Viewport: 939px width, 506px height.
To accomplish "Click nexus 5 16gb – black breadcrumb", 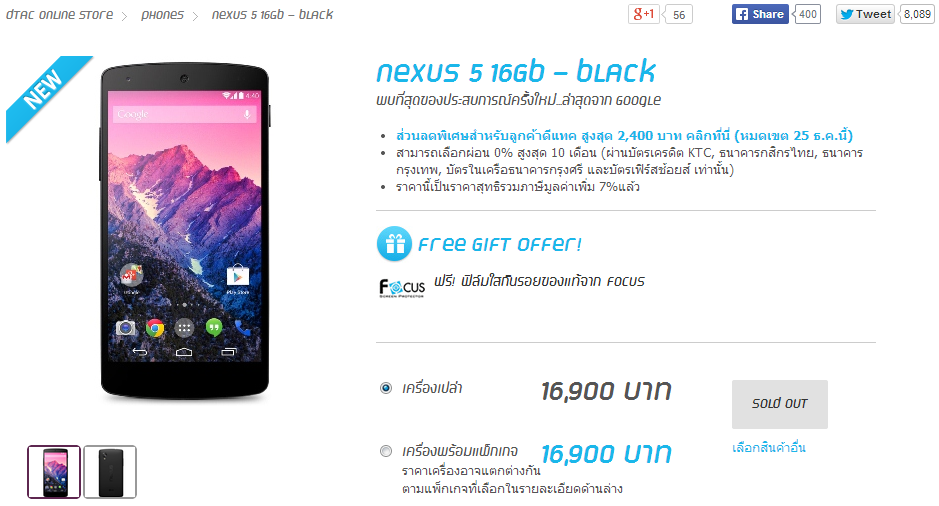I will coord(272,14).
